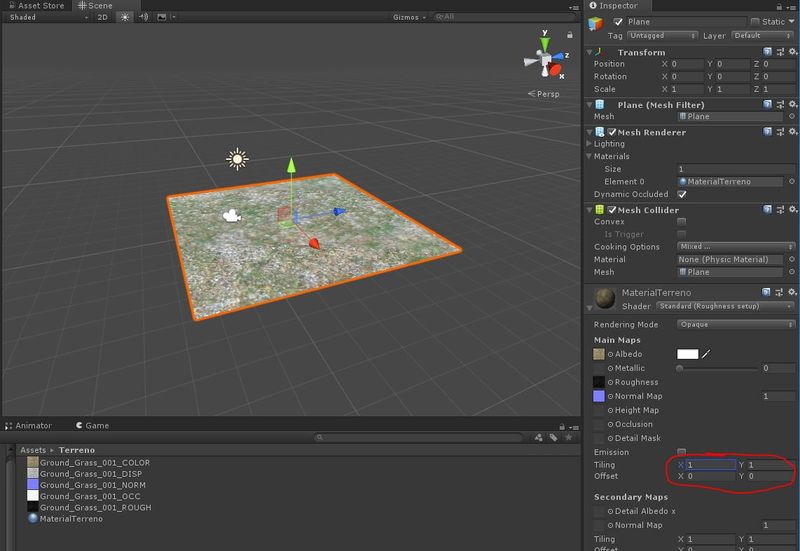Expand the Lighting foldout
The width and height of the screenshot is (800, 551).
point(589,144)
